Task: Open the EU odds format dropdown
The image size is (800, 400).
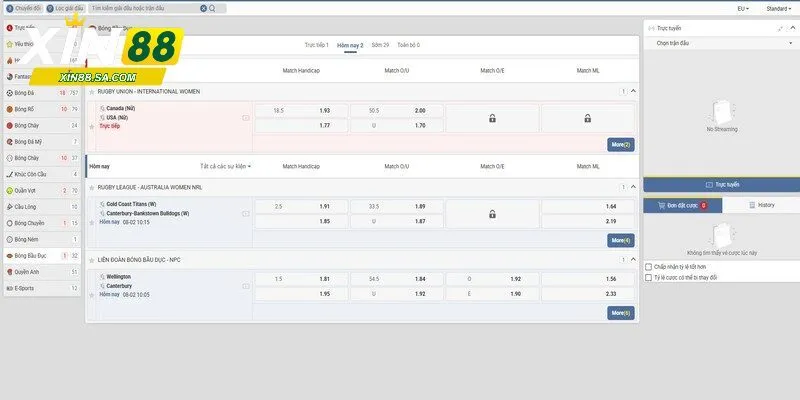Action: [744, 7]
